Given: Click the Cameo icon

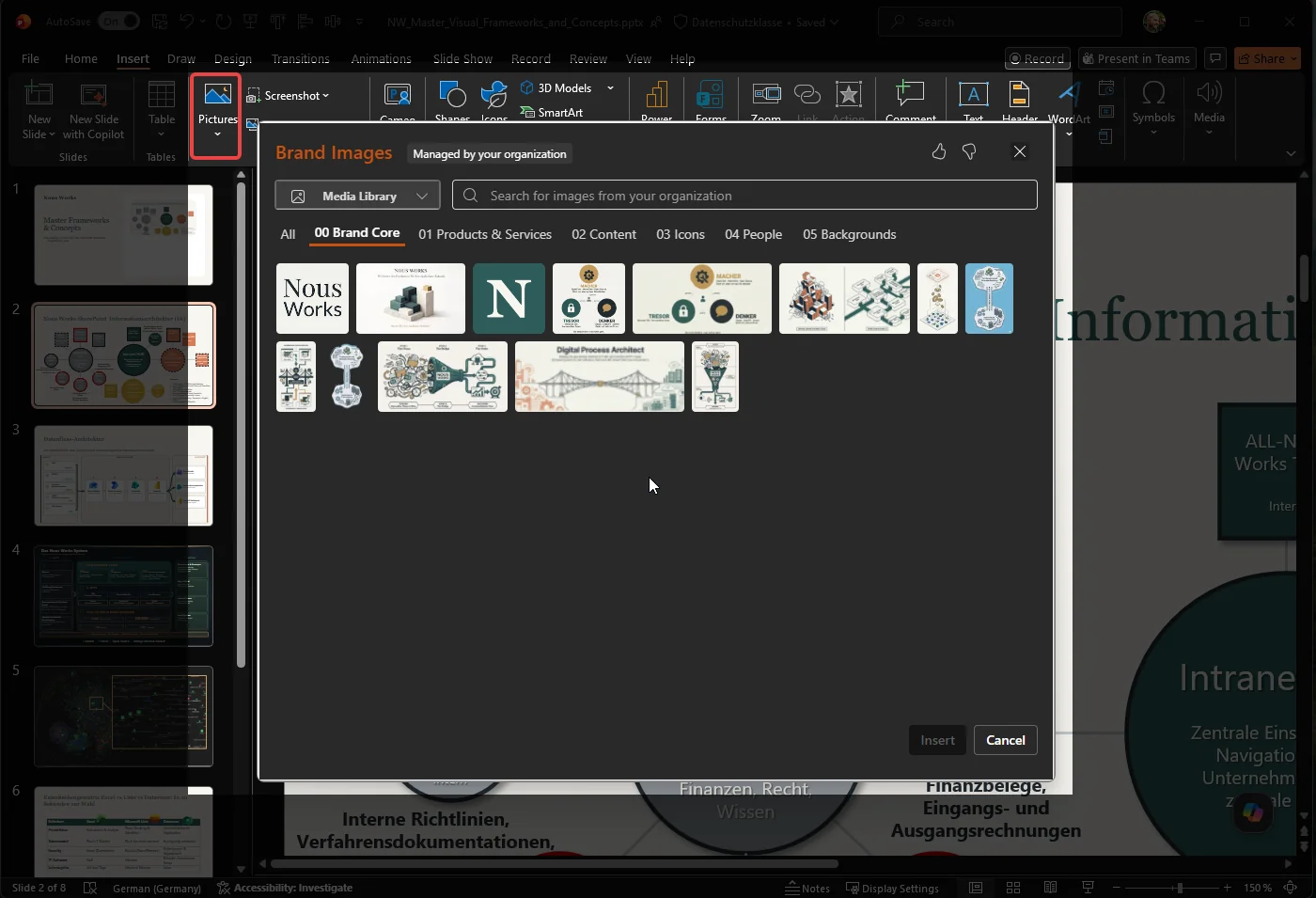Looking at the screenshot, I should click(398, 95).
